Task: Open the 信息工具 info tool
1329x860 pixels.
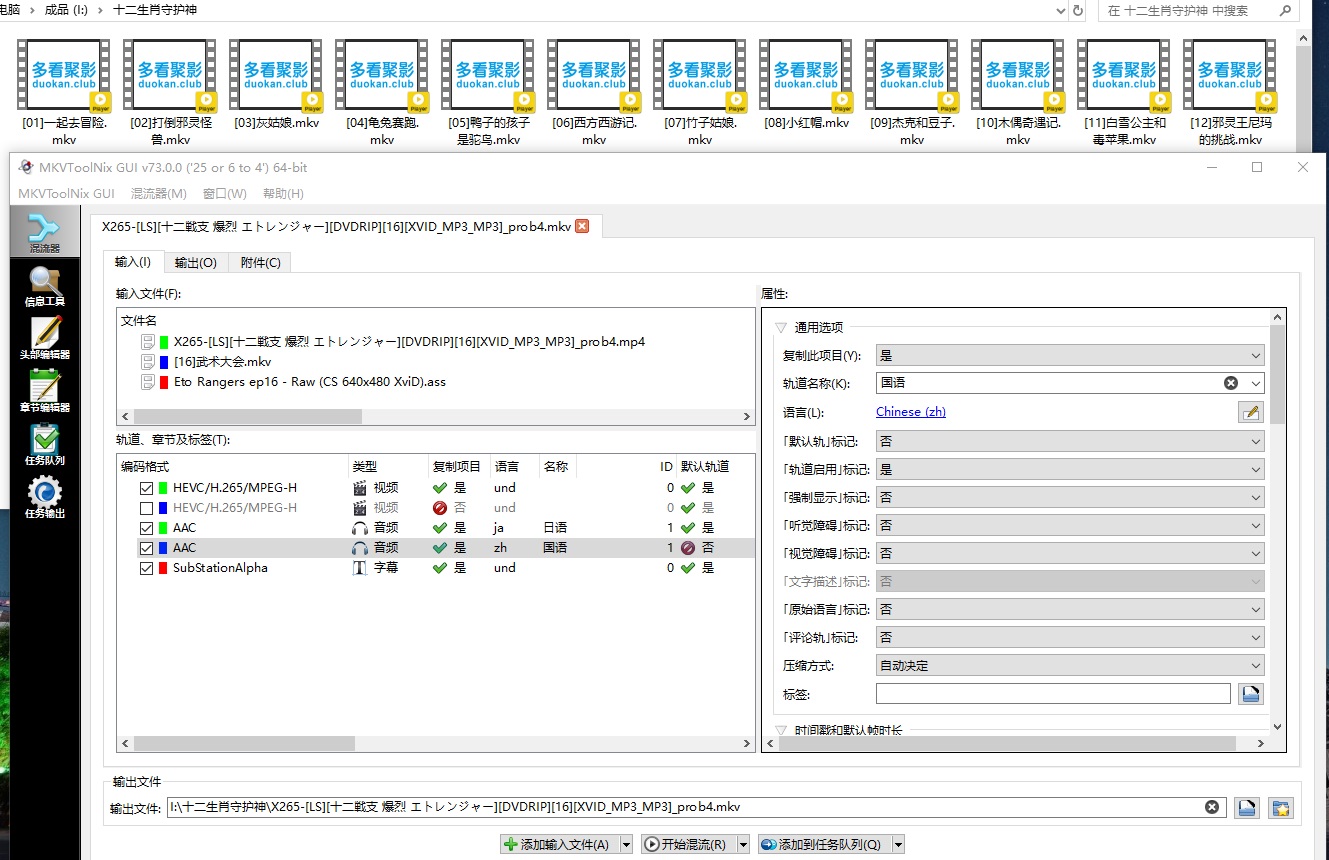Action: pos(44,286)
